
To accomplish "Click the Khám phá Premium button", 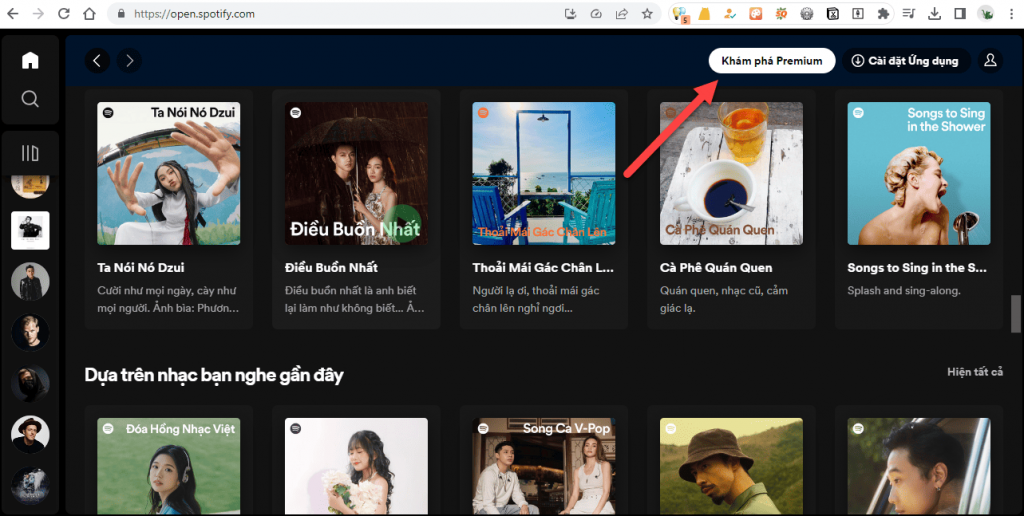I will pyautogui.click(x=771, y=61).
